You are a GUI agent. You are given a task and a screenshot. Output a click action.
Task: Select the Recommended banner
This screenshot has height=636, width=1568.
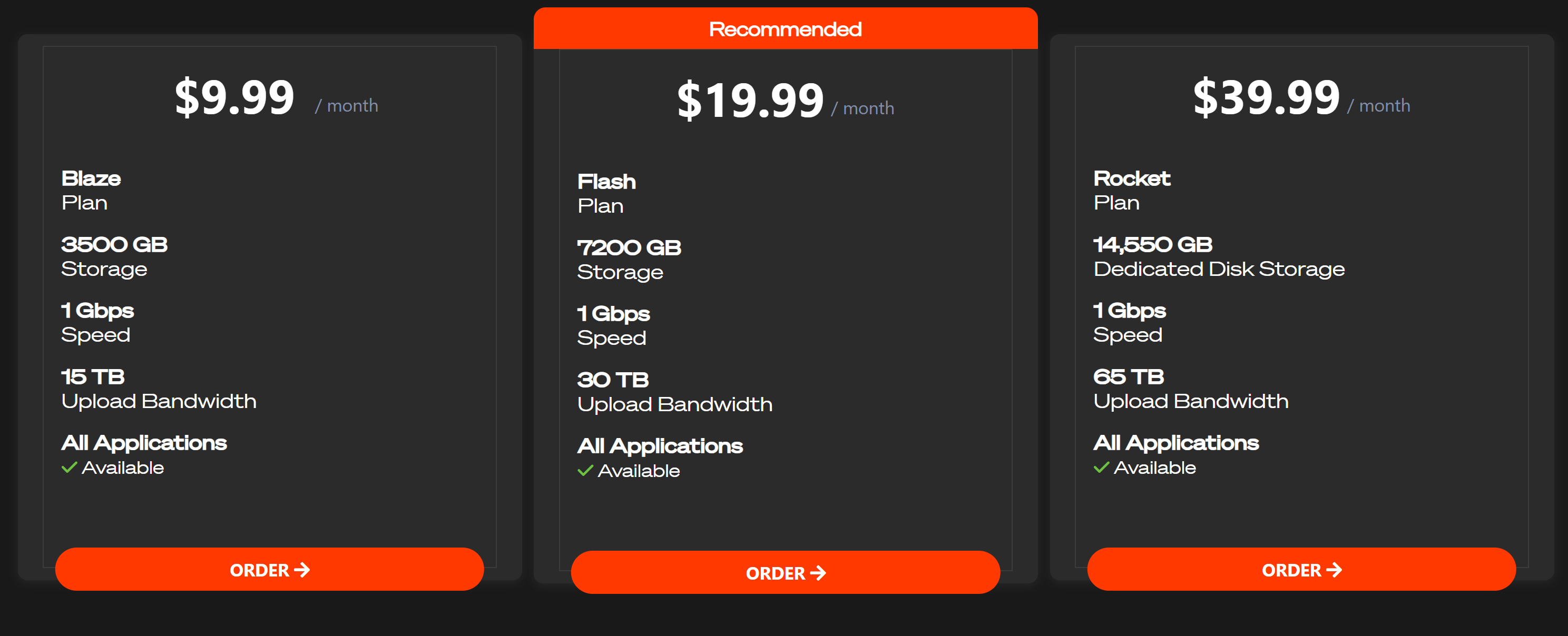(x=785, y=28)
